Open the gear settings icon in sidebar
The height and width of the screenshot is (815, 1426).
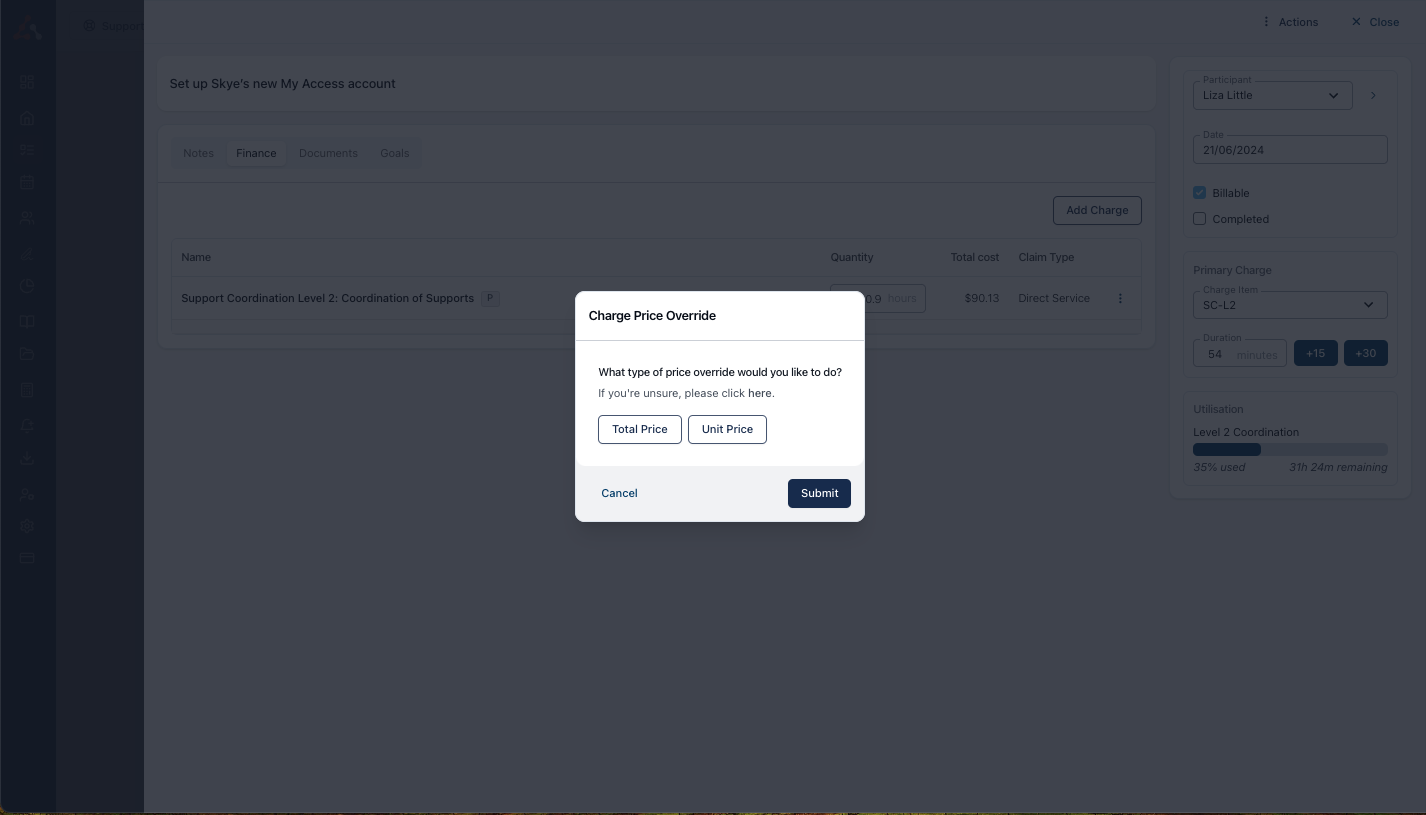point(27,526)
